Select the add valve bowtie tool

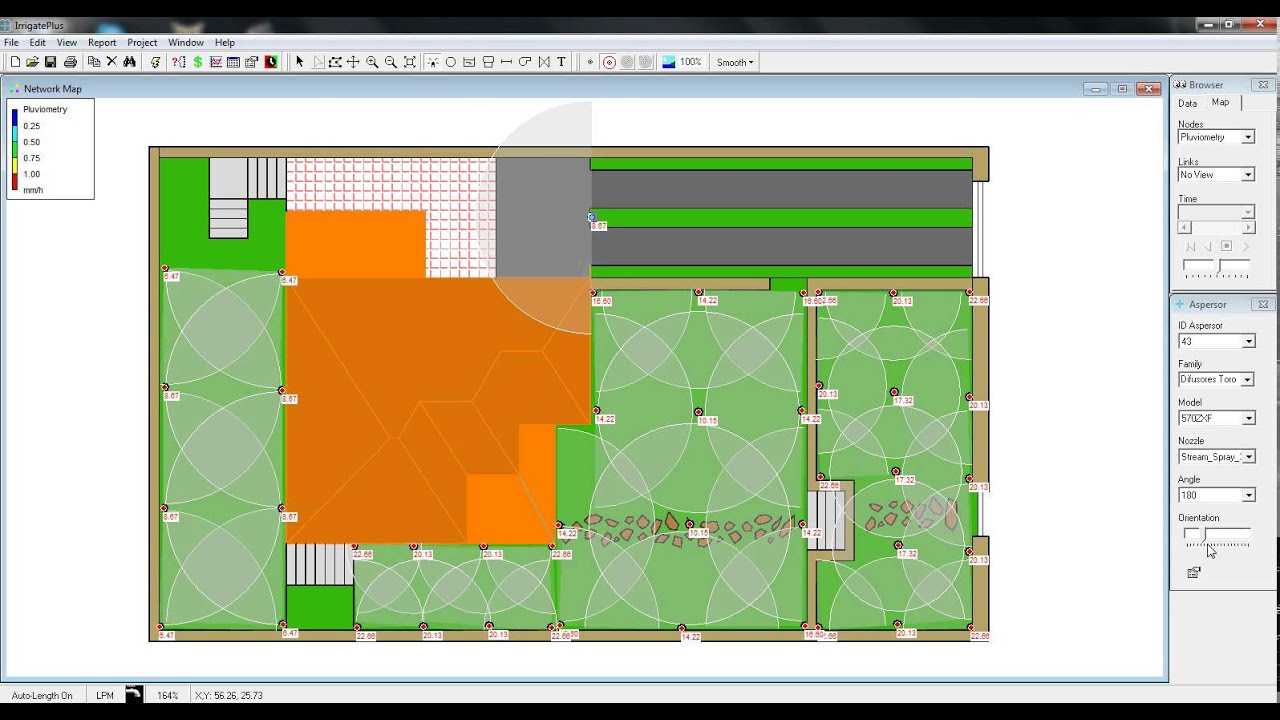(544, 62)
